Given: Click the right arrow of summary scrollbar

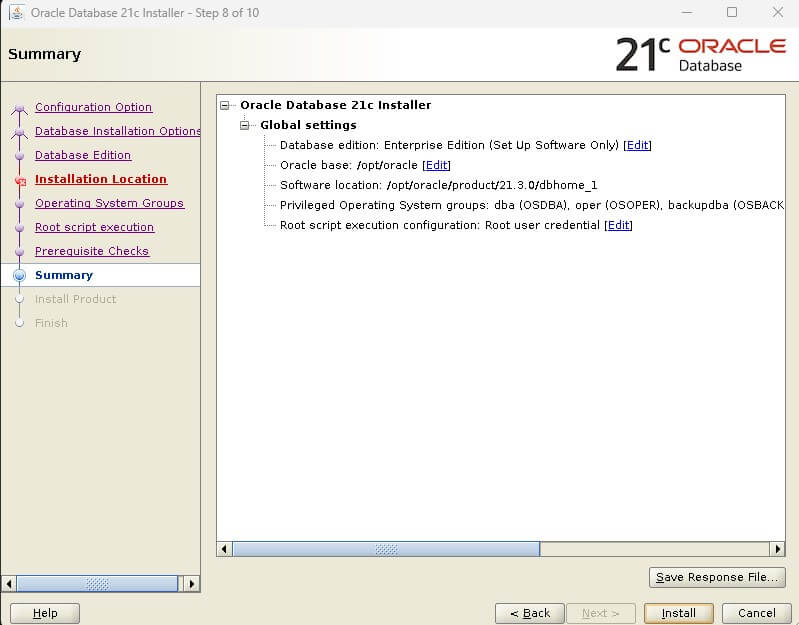Looking at the screenshot, I should [777, 549].
